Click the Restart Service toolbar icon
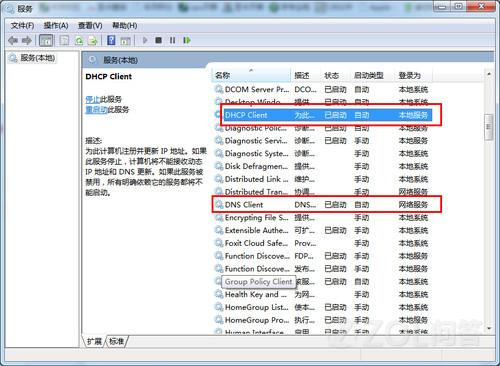 [187, 40]
